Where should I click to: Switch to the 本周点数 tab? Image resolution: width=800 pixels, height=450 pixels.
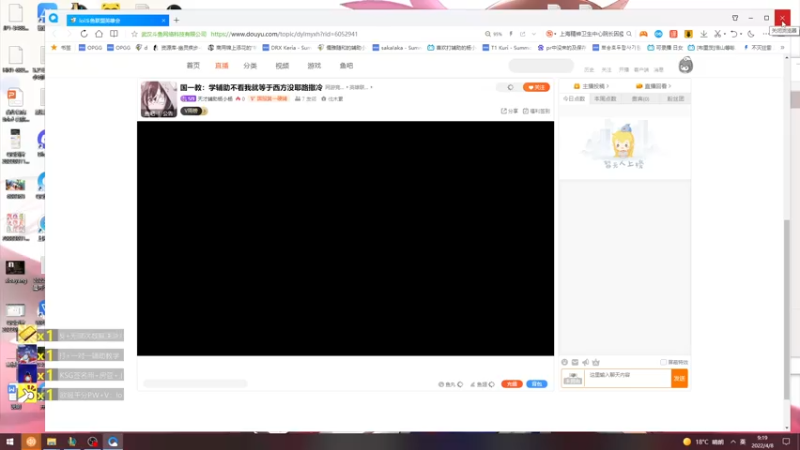(605, 98)
